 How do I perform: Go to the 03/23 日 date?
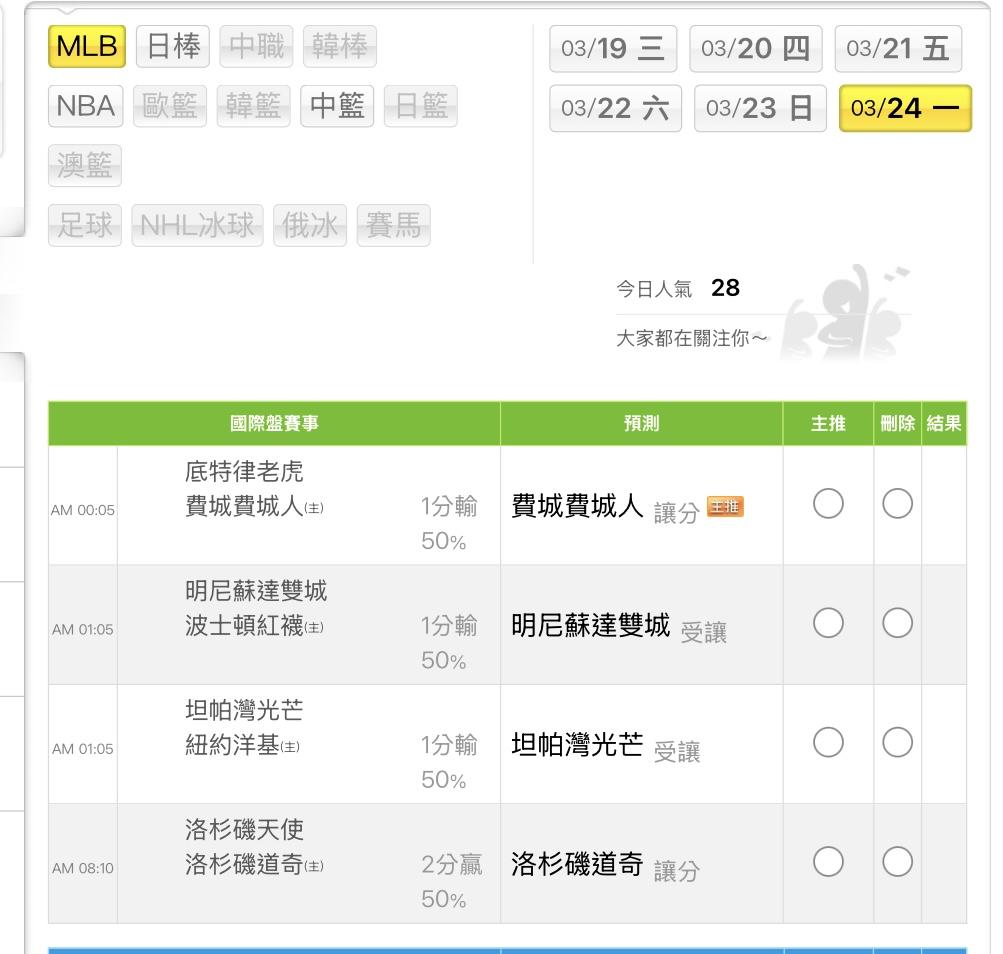(760, 108)
